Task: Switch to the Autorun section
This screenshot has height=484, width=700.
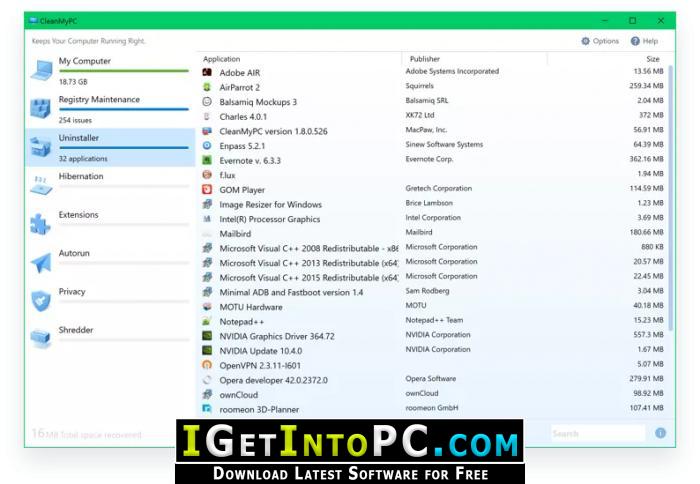Action: coord(111,263)
